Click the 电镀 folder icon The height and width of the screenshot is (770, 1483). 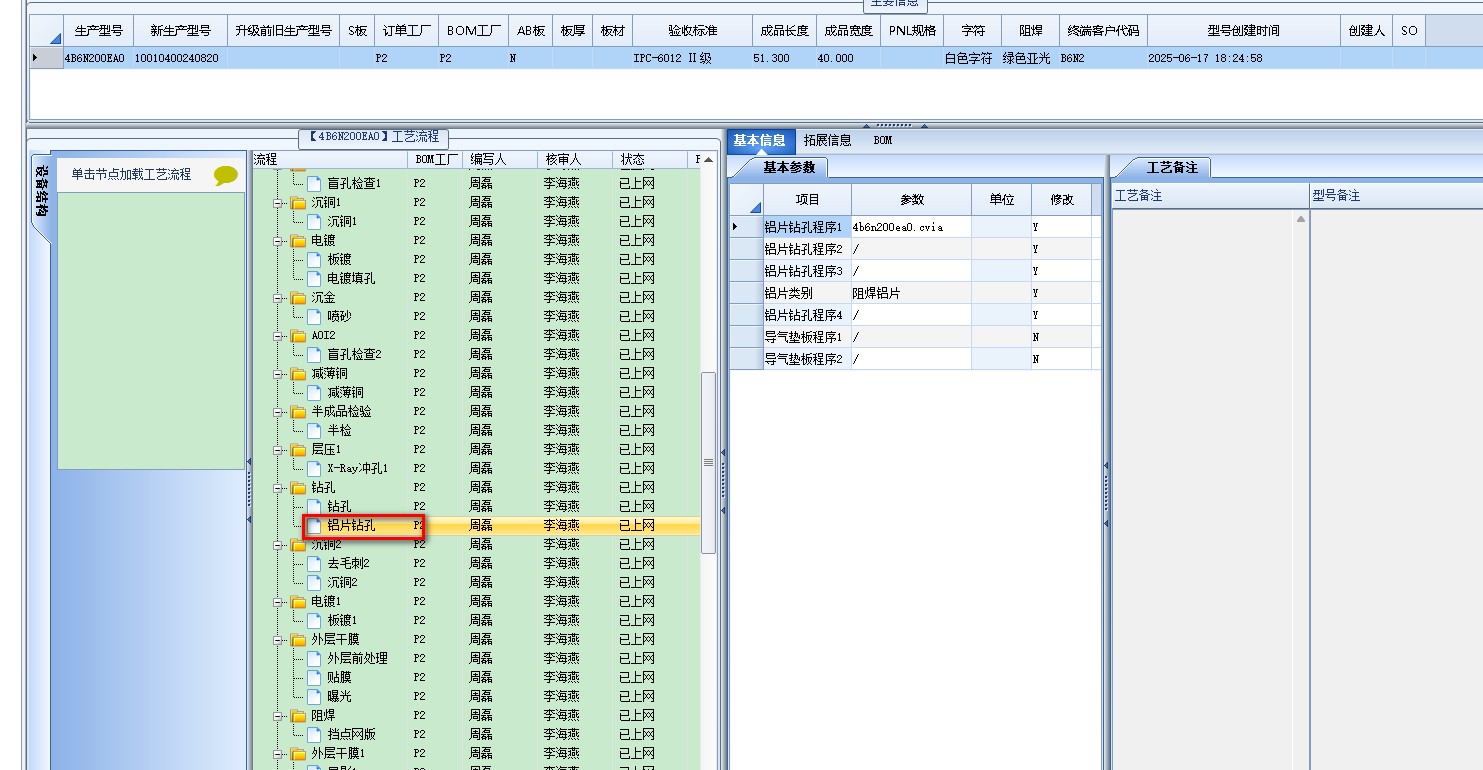[x=298, y=240]
